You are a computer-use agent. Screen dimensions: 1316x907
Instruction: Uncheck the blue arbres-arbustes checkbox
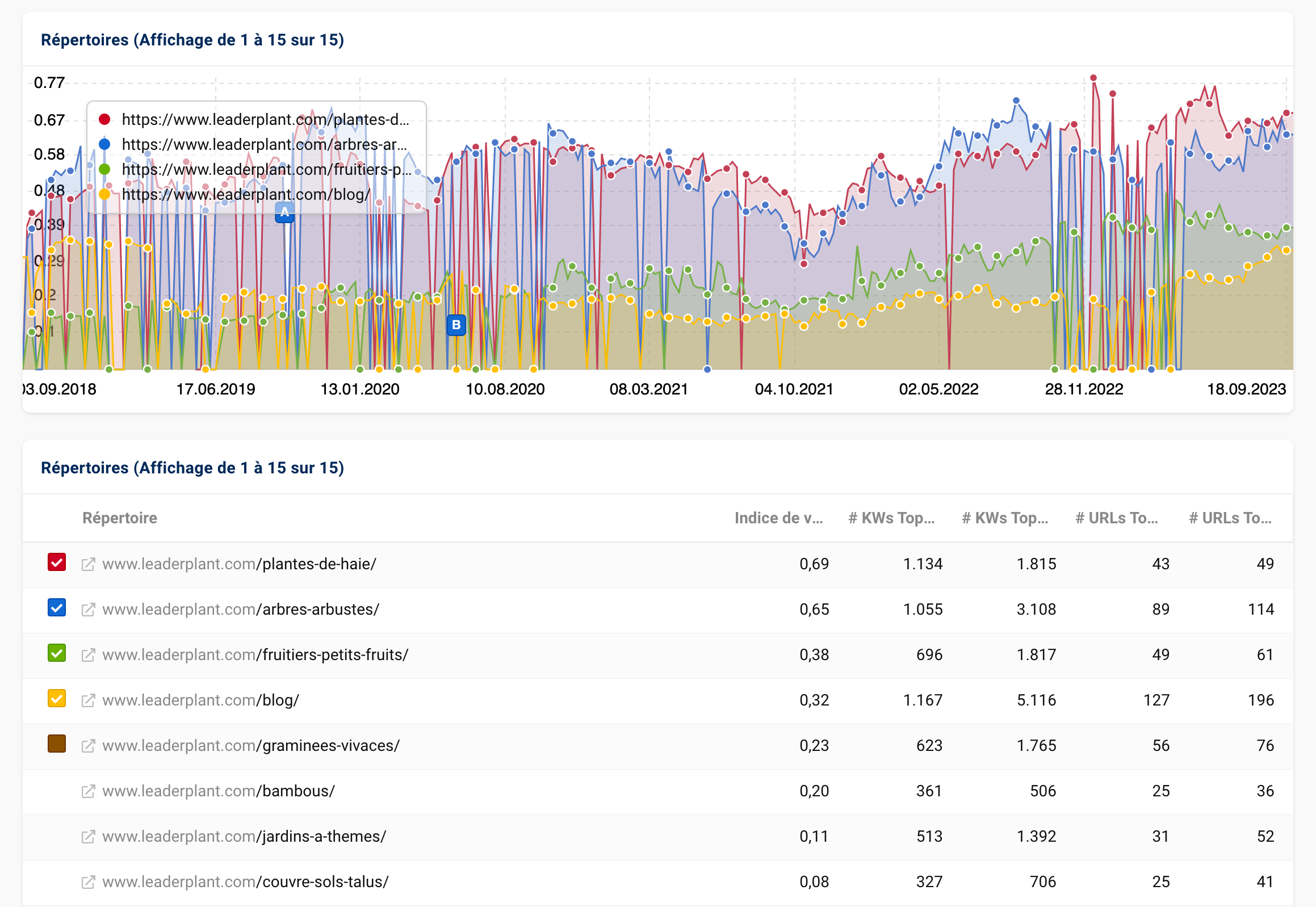click(57, 607)
